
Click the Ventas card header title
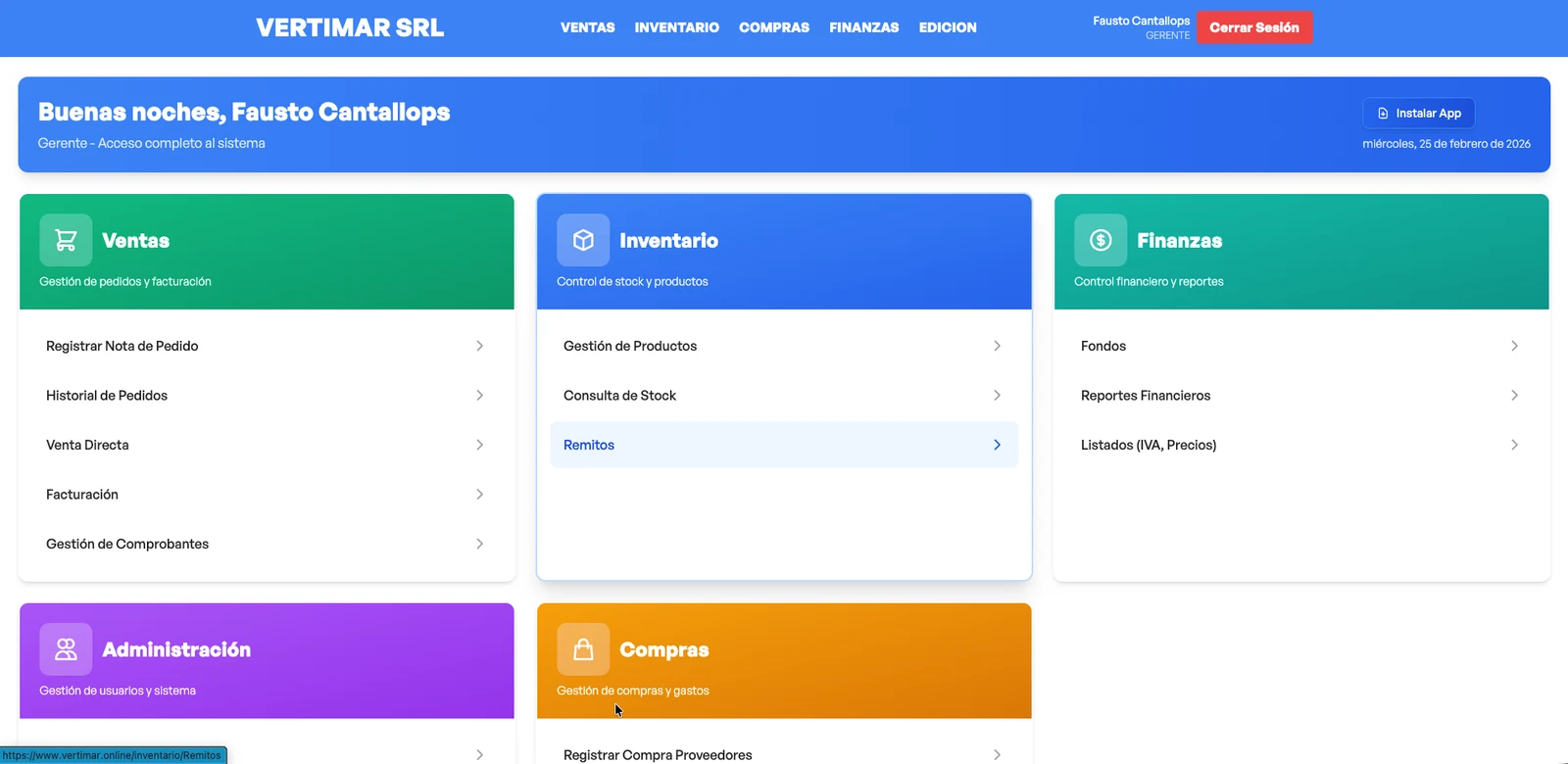pyautogui.click(x=135, y=241)
